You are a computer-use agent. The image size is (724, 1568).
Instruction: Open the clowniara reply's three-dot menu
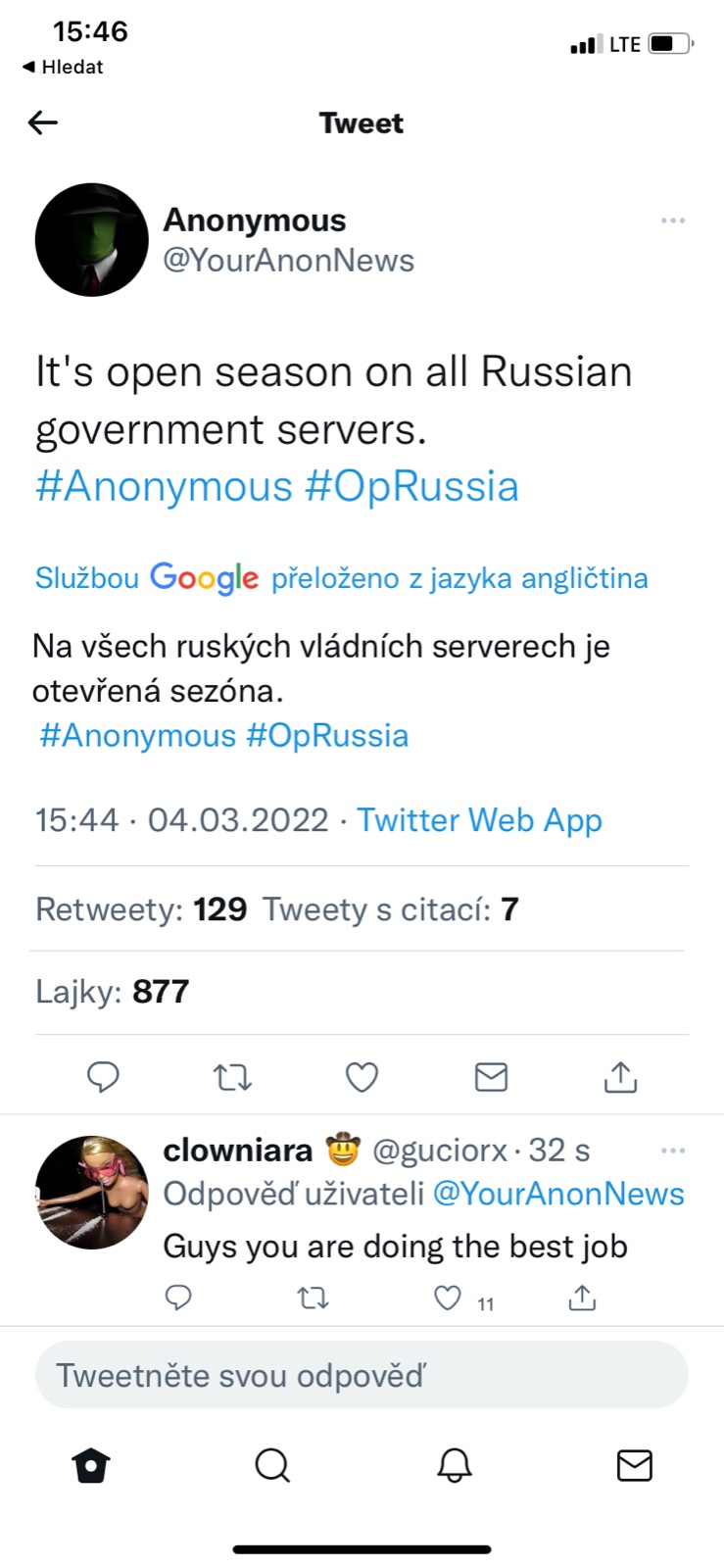(x=673, y=1151)
